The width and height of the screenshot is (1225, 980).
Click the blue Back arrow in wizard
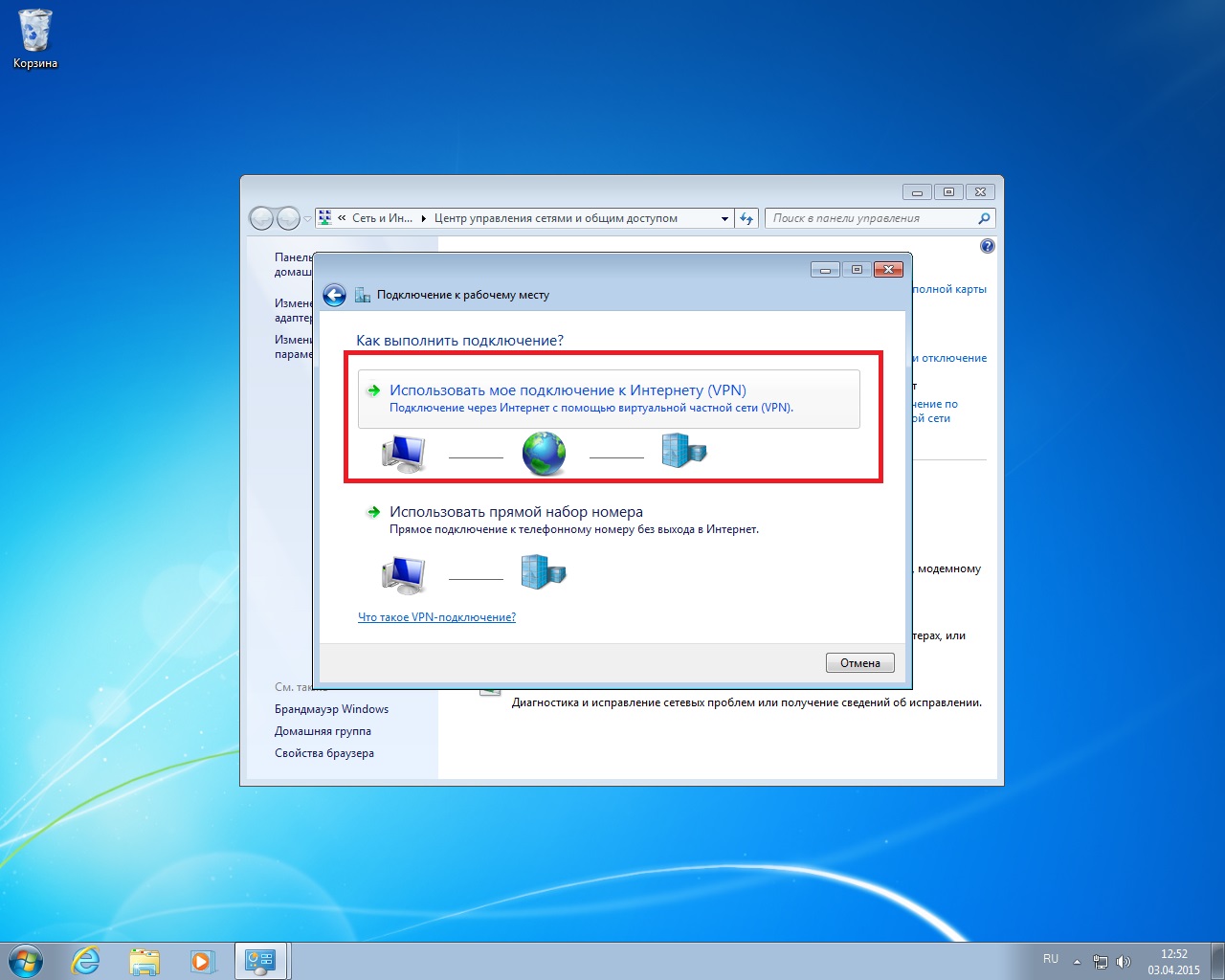pyautogui.click(x=334, y=295)
